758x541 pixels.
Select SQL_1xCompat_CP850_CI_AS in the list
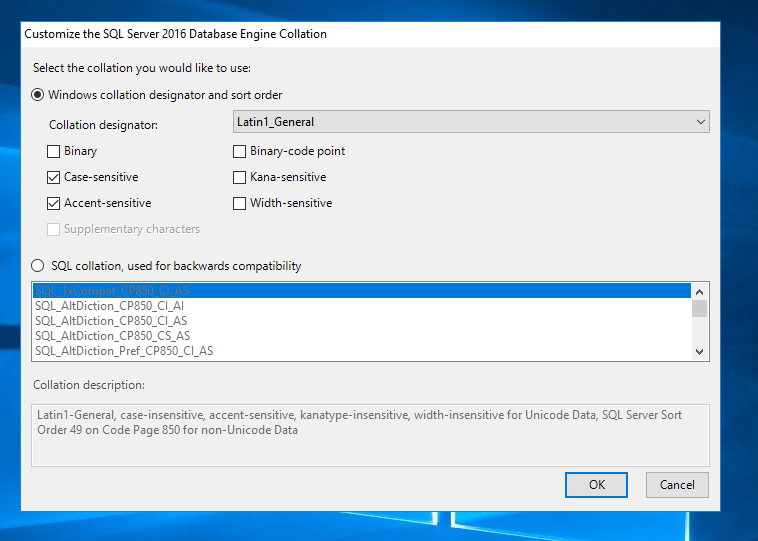(362, 291)
